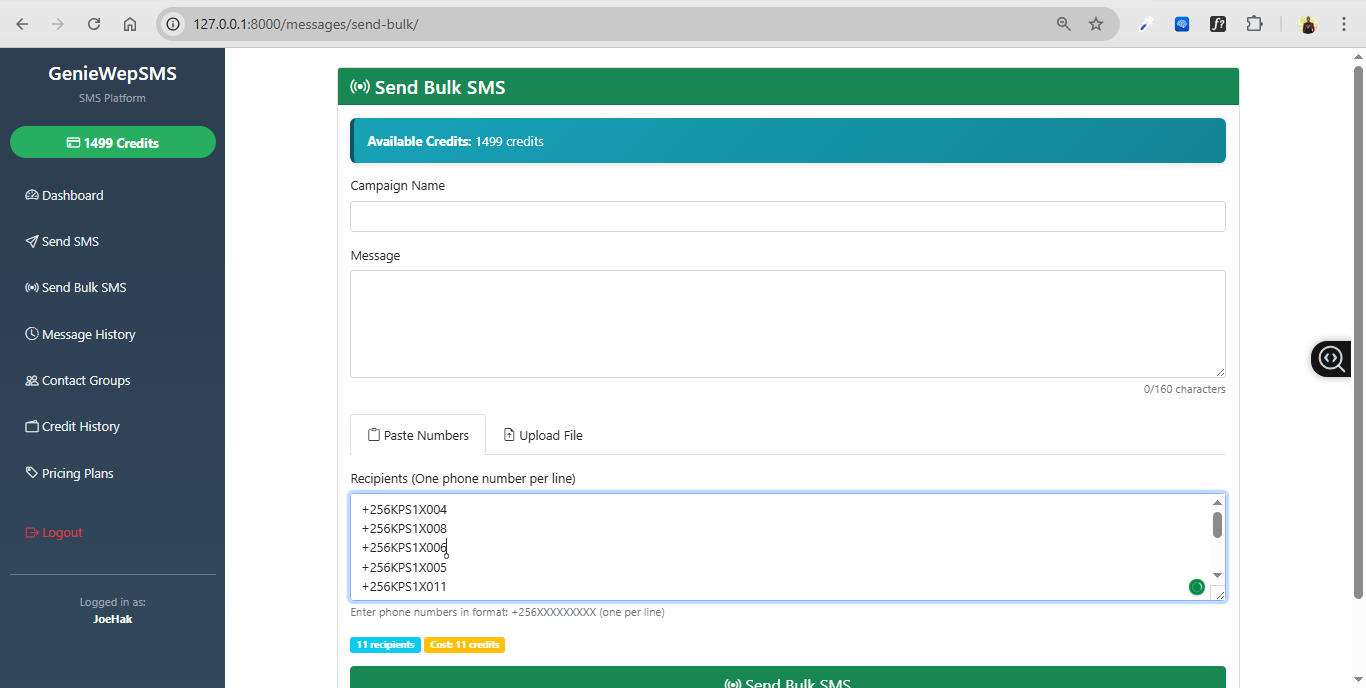
Task: Open Dashboard from the sidebar
Action: 72,196
